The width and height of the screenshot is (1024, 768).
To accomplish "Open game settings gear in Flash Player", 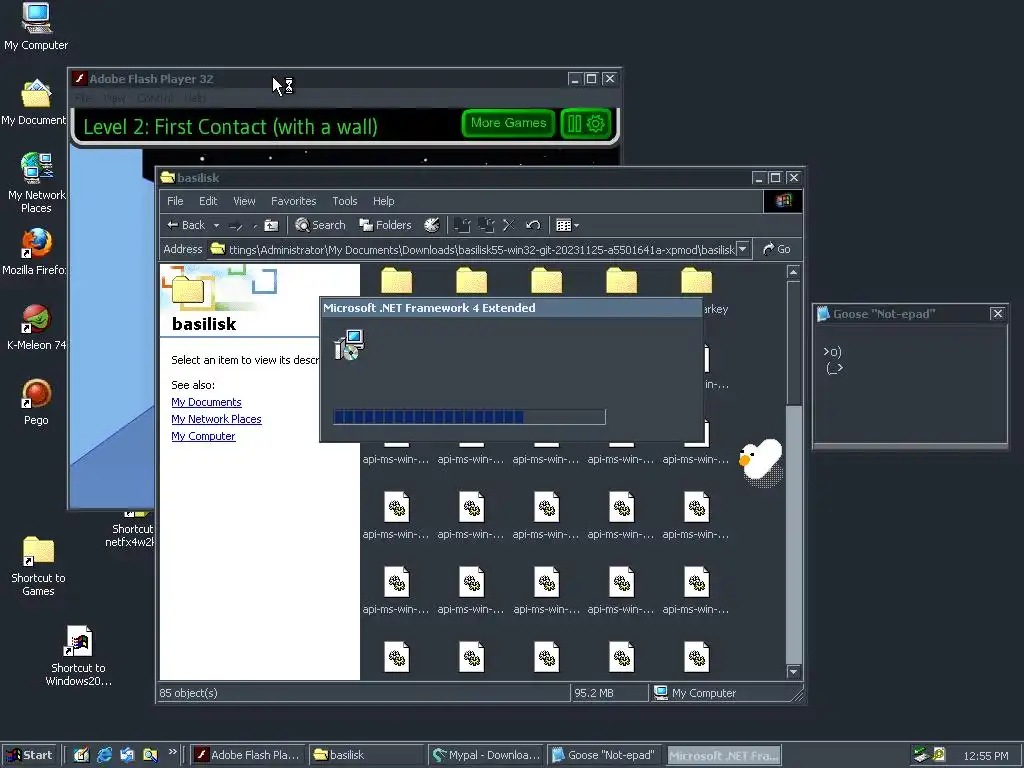I will coord(596,123).
